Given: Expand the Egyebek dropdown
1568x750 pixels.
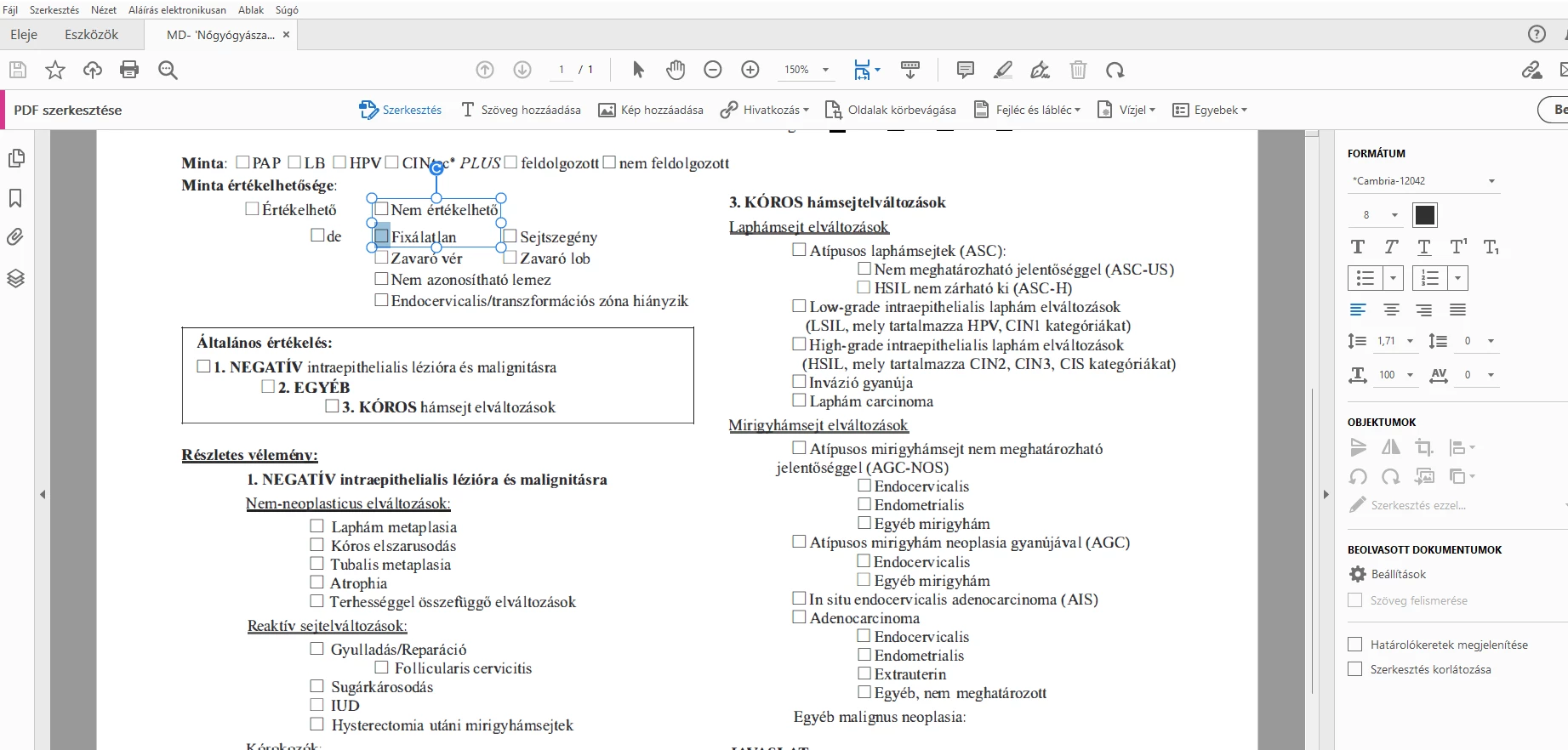Looking at the screenshot, I should coord(1210,110).
